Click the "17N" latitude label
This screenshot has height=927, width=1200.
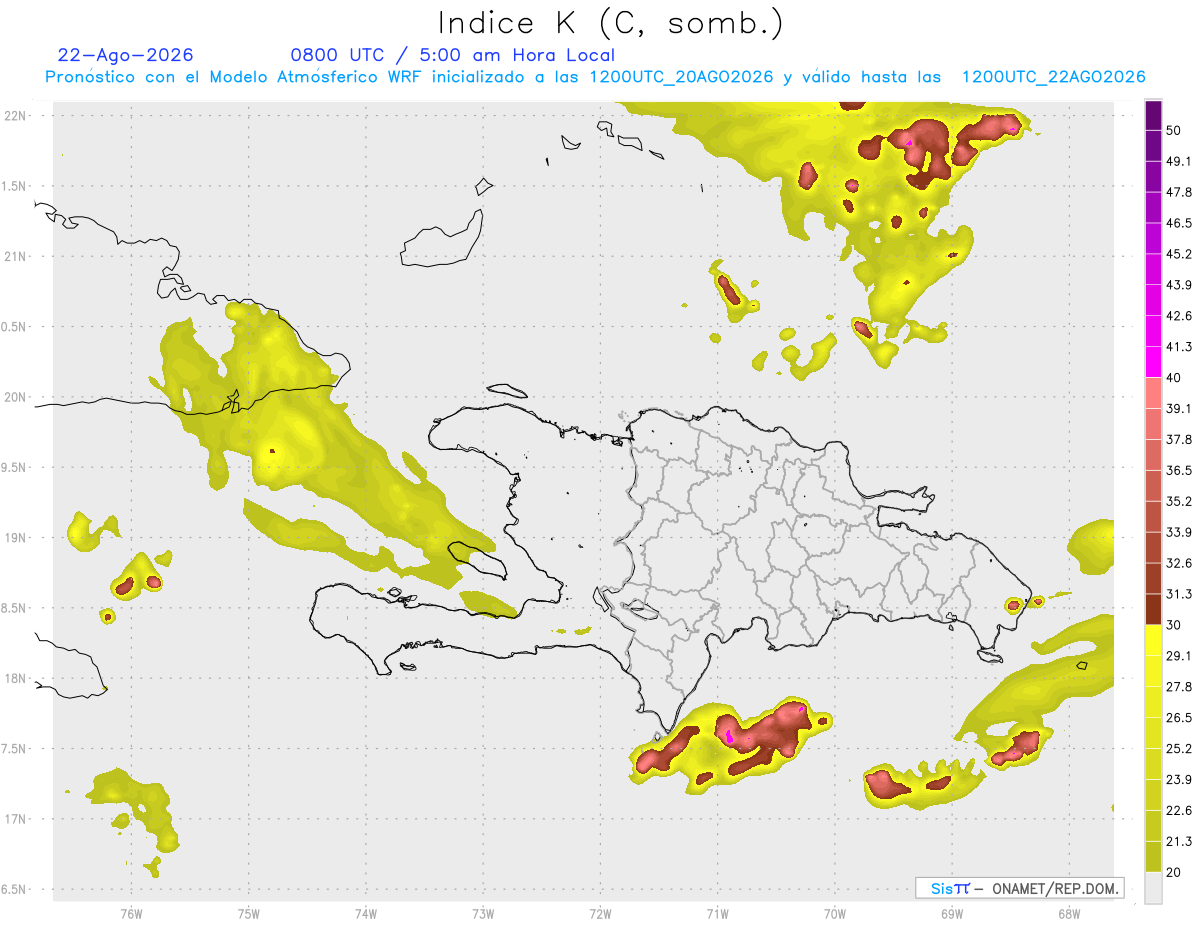tap(15, 819)
